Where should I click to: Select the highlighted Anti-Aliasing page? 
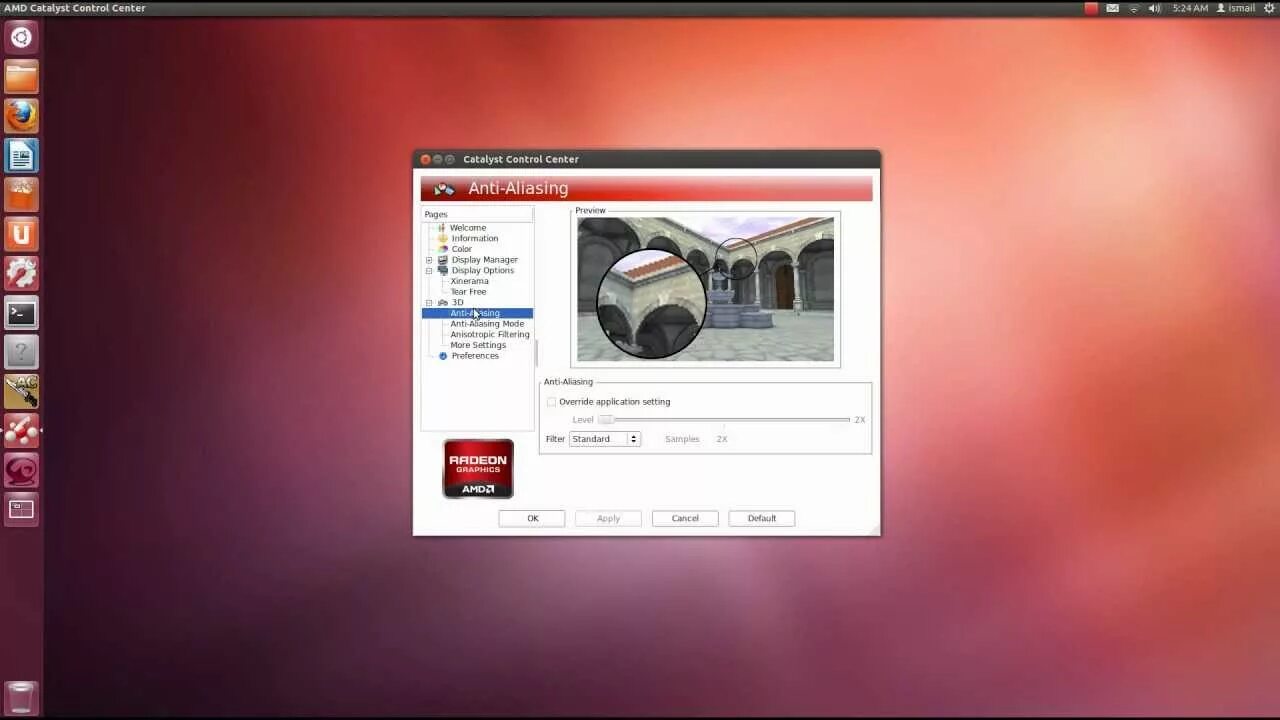point(477,313)
